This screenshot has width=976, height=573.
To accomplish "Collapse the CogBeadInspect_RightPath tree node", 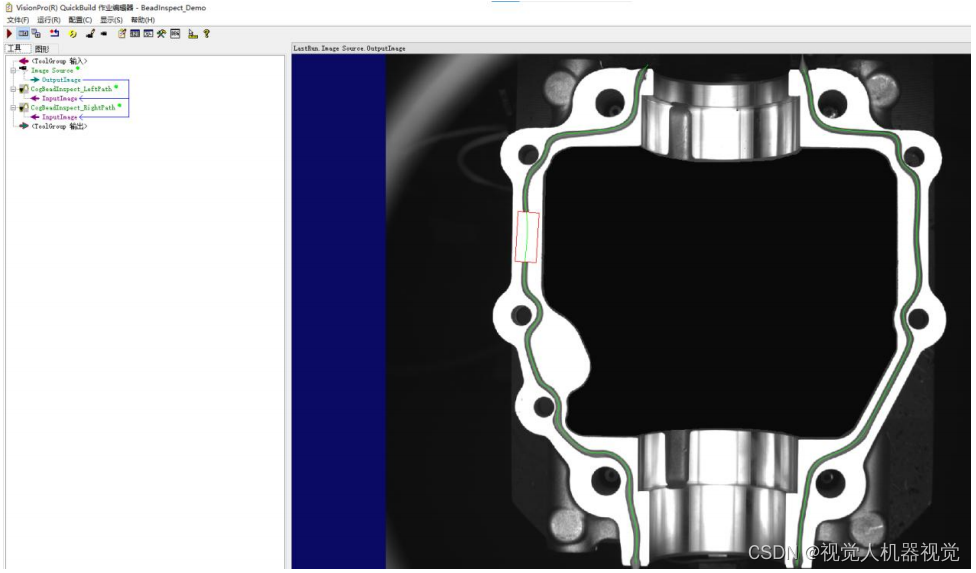I will [x=13, y=108].
